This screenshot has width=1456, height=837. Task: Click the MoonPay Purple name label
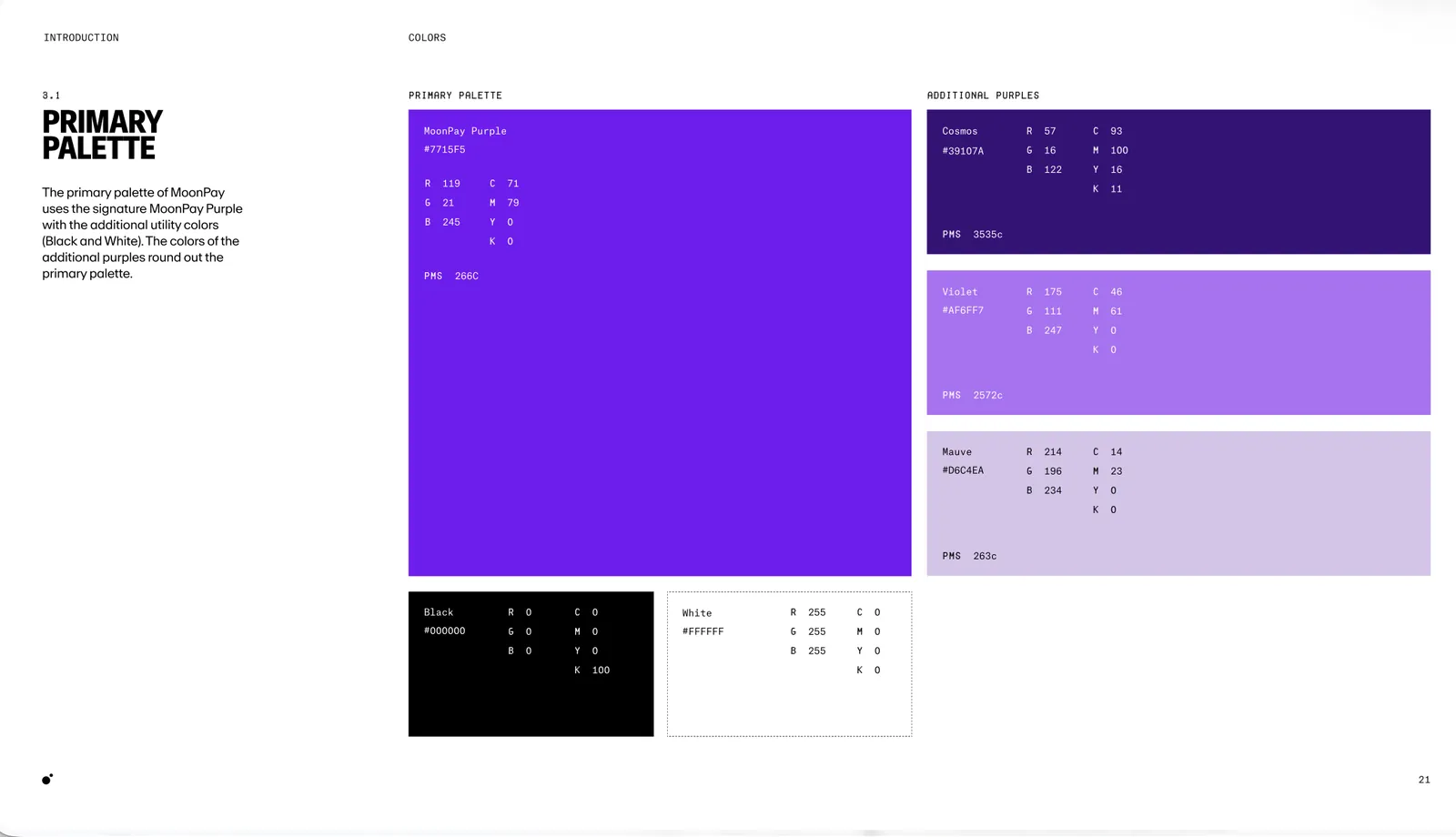[465, 131]
